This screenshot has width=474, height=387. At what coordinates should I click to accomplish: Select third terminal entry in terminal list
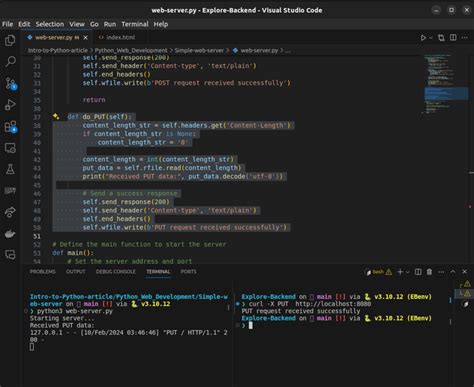tap(466, 304)
